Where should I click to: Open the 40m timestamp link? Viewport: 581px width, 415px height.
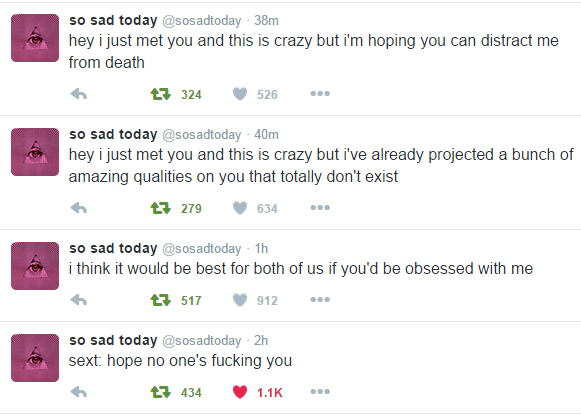pos(266,134)
